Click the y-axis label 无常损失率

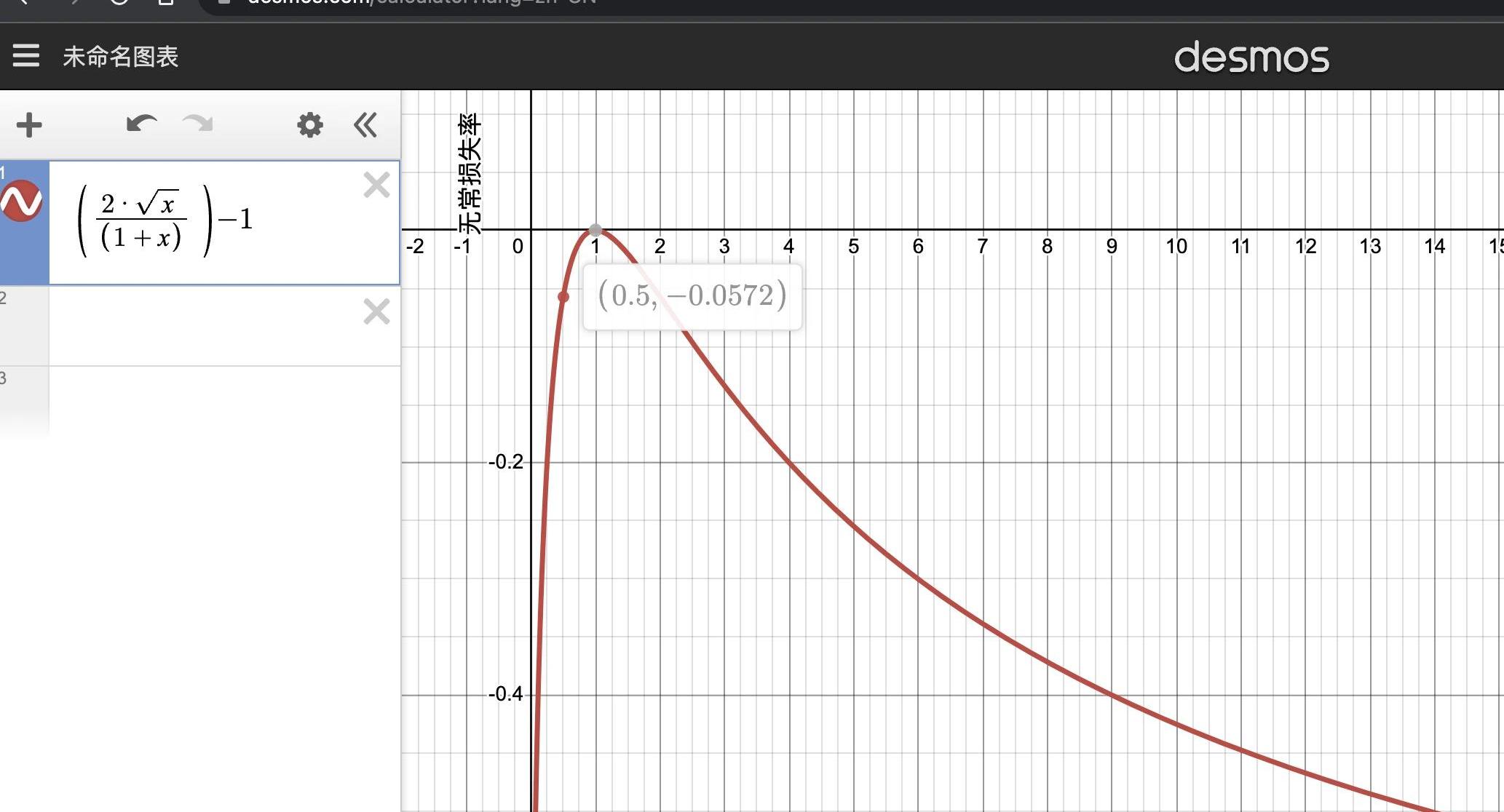[x=470, y=173]
